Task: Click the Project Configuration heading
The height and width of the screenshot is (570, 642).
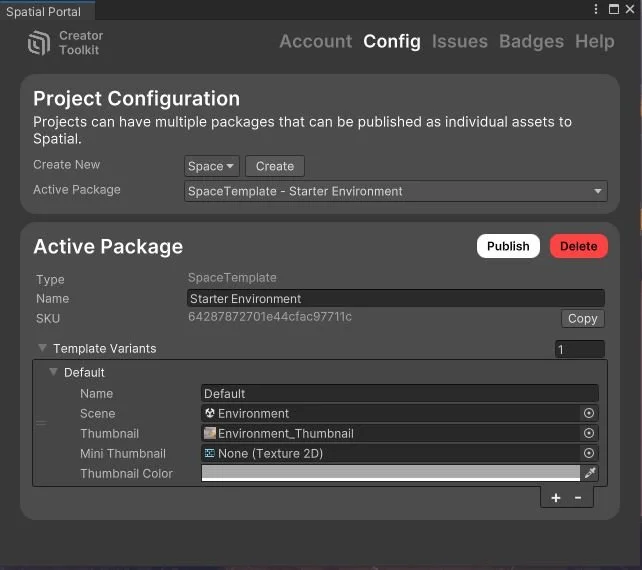Action: coord(136,99)
